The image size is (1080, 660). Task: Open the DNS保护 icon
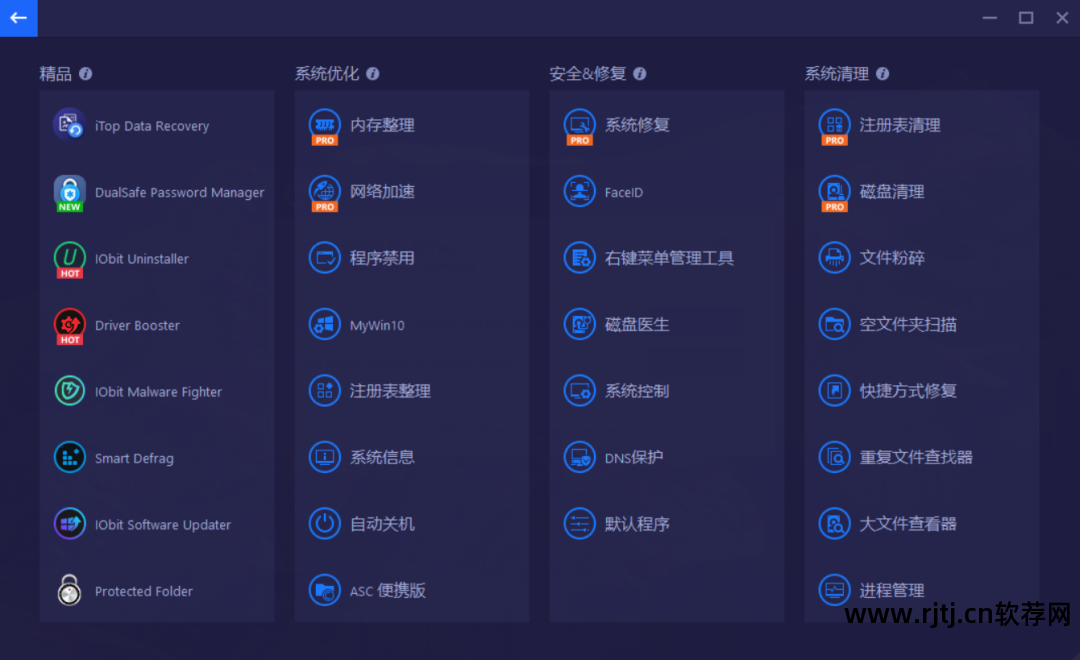click(x=579, y=457)
